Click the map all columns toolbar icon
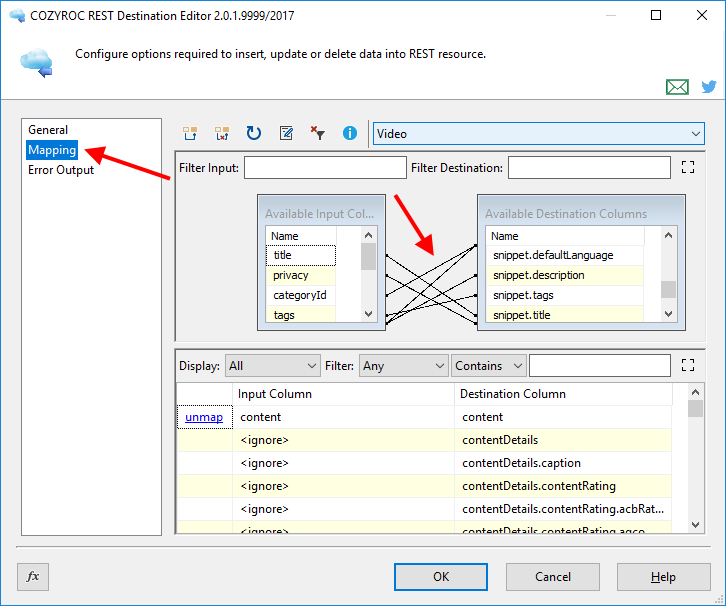The height and width of the screenshot is (606, 726). (190, 133)
